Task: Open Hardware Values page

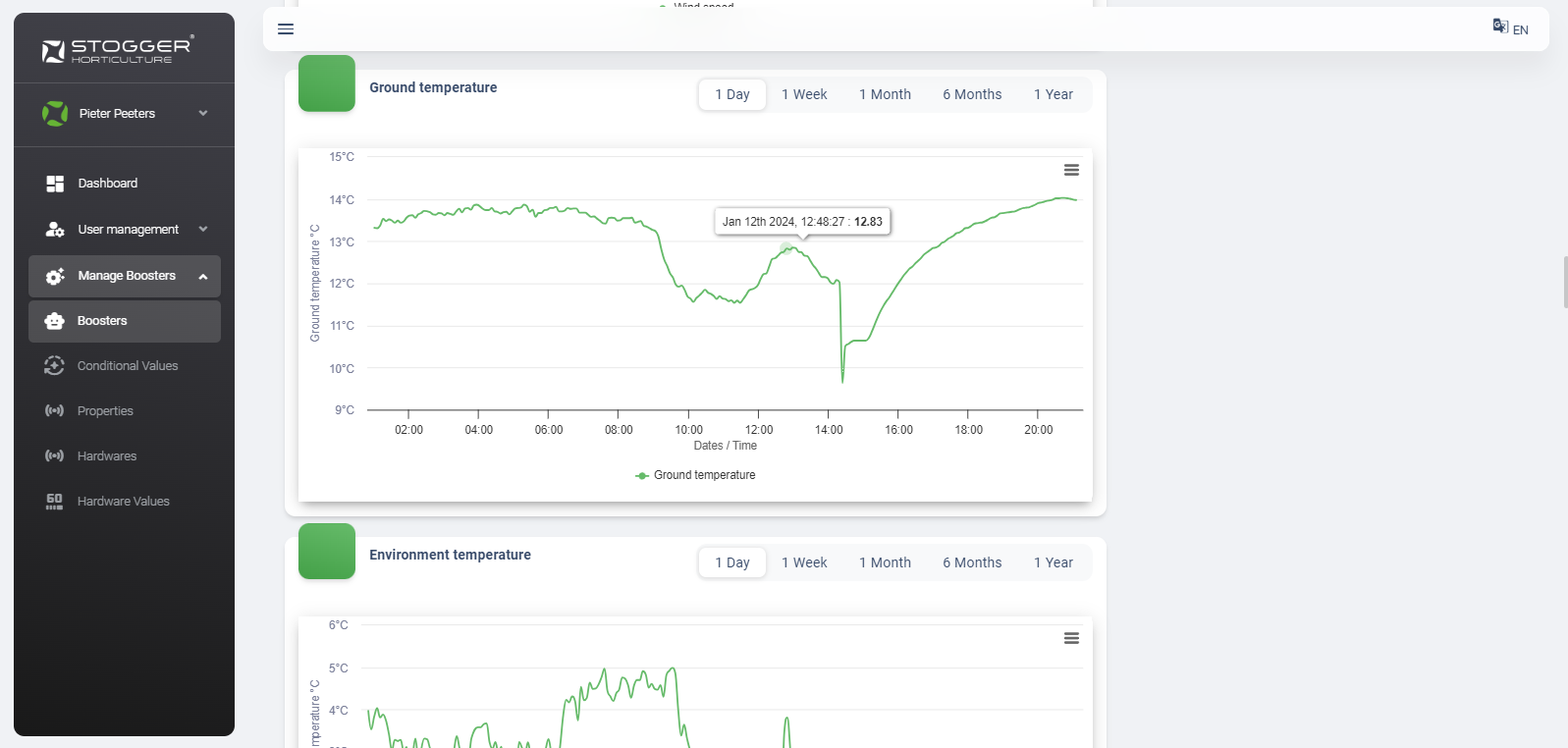Action: click(125, 501)
